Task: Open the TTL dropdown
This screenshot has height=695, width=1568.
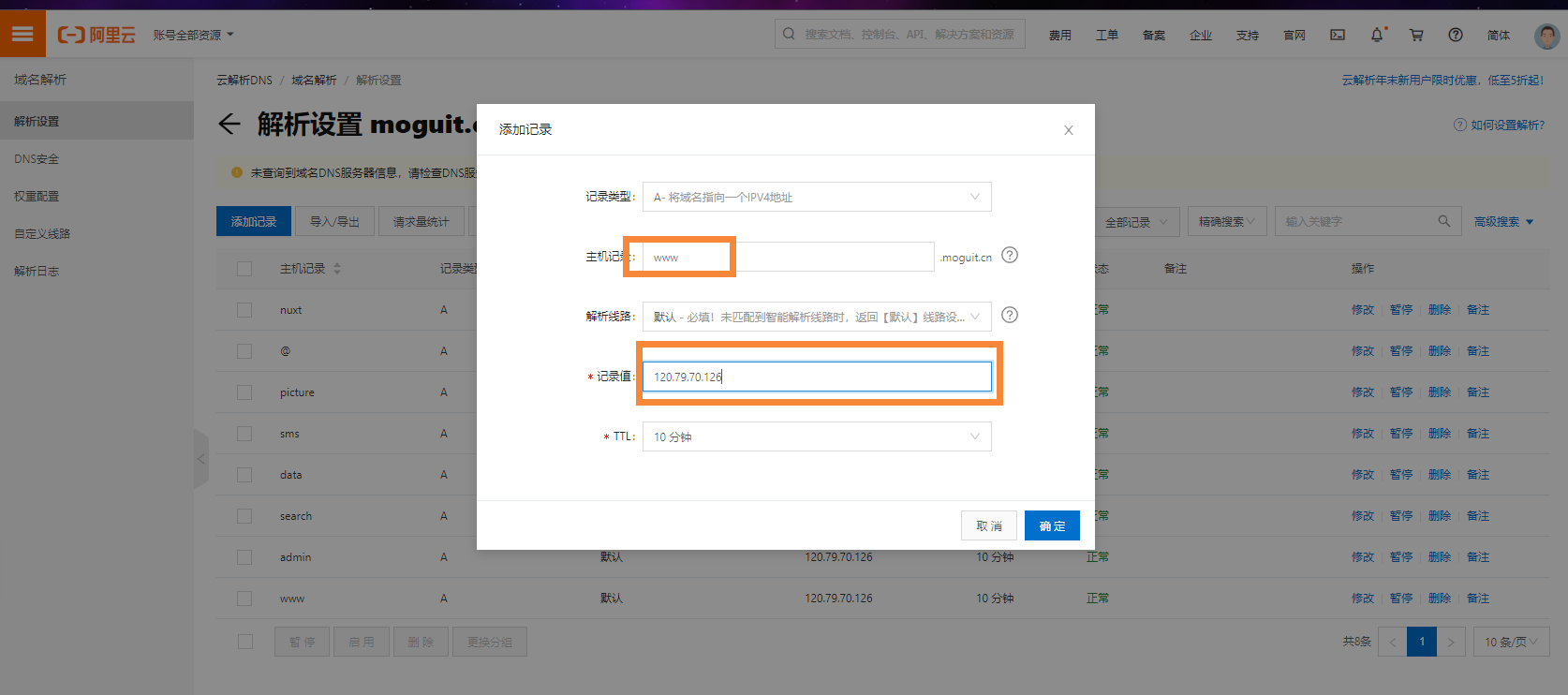Action: tap(817, 436)
